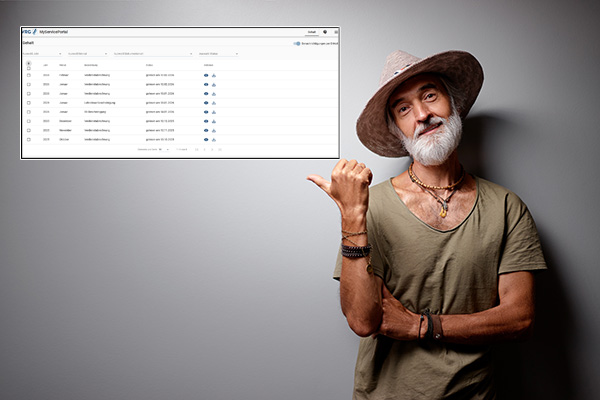Click the globe language icon in header
The height and width of the screenshot is (400, 600).
point(325,32)
